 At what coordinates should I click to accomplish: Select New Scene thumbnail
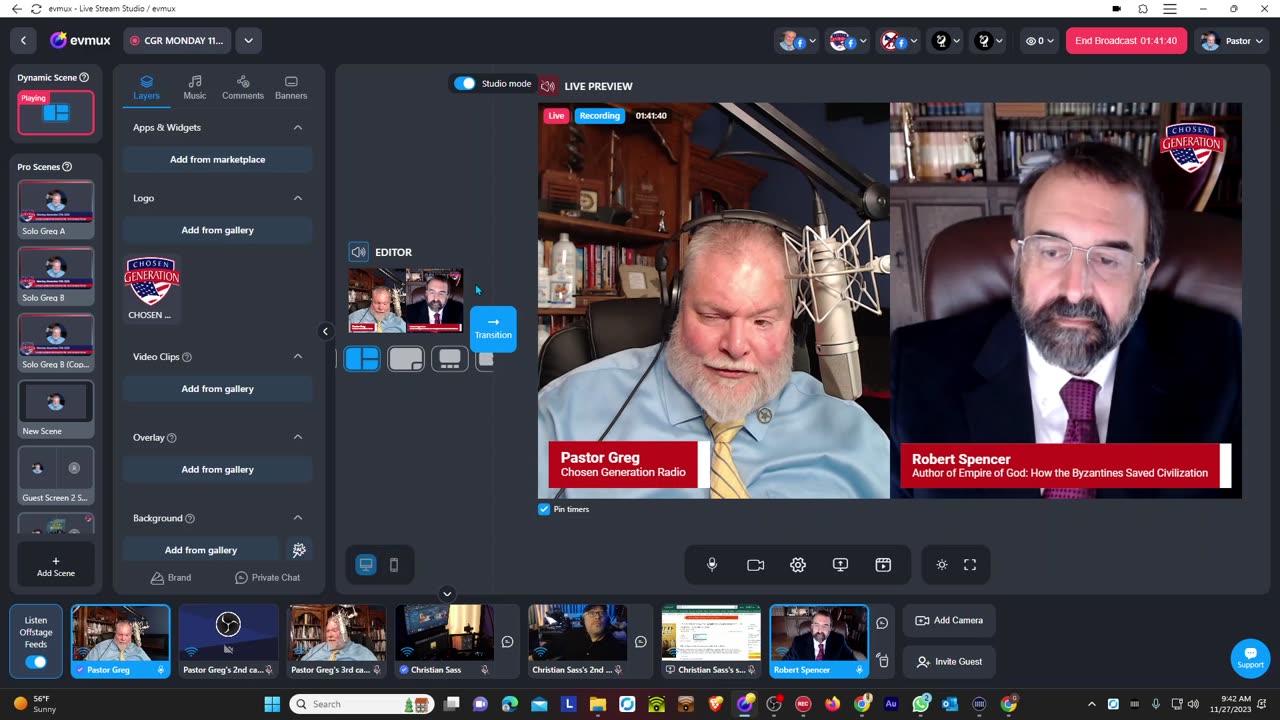tap(56, 409)
